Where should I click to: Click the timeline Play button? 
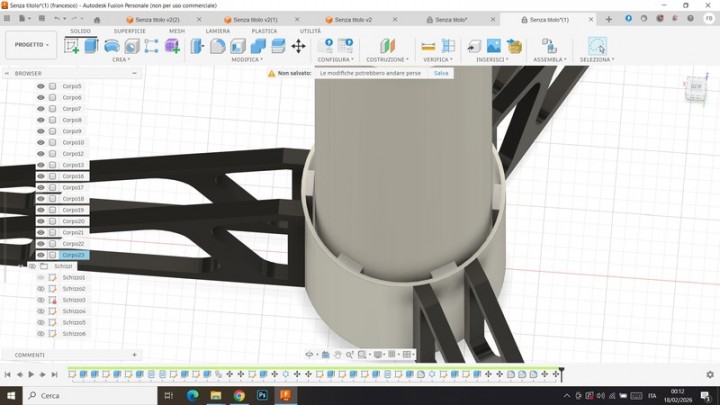click(x=31, y=374)
